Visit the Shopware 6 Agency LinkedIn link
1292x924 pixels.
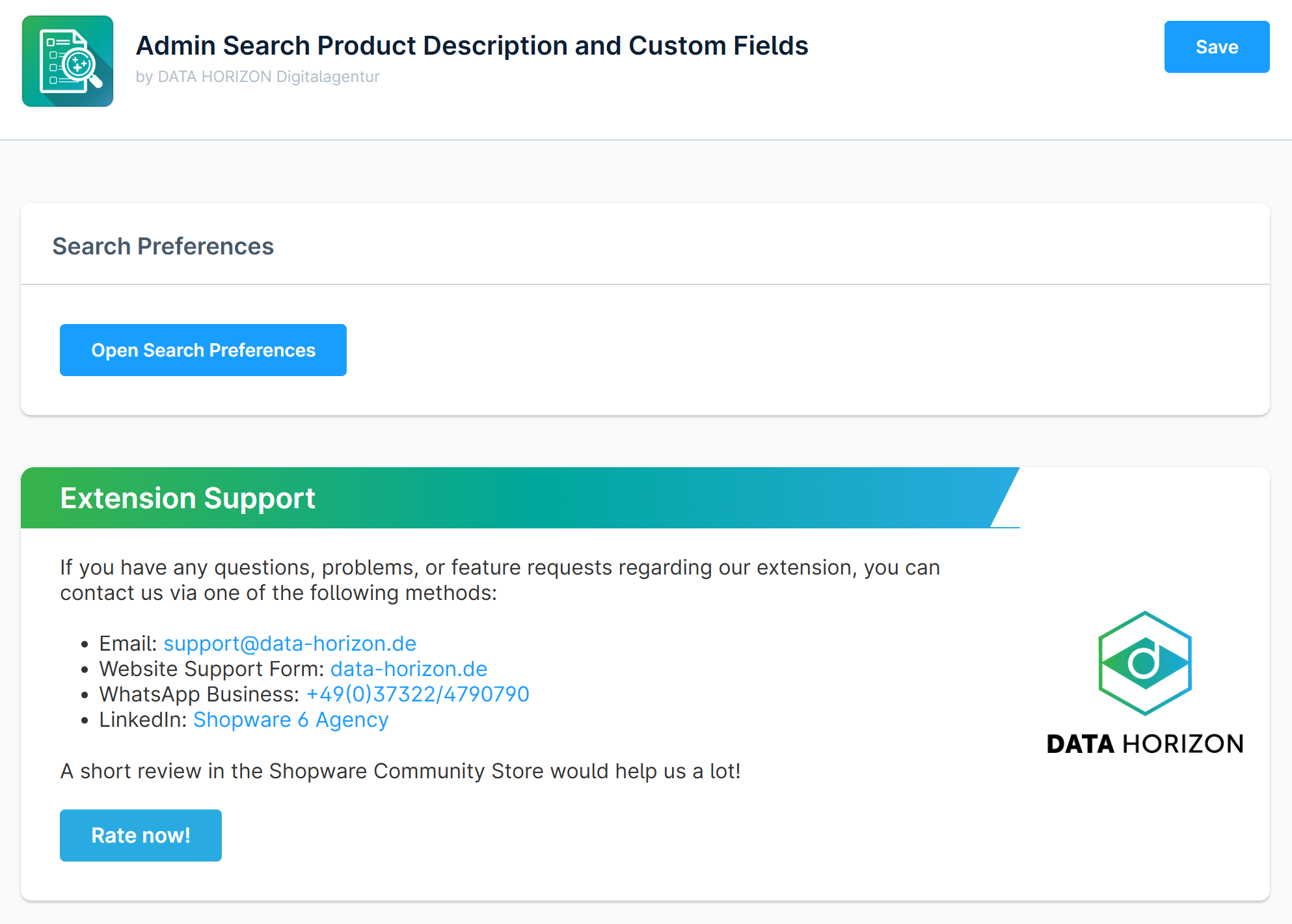pos(291,720)
